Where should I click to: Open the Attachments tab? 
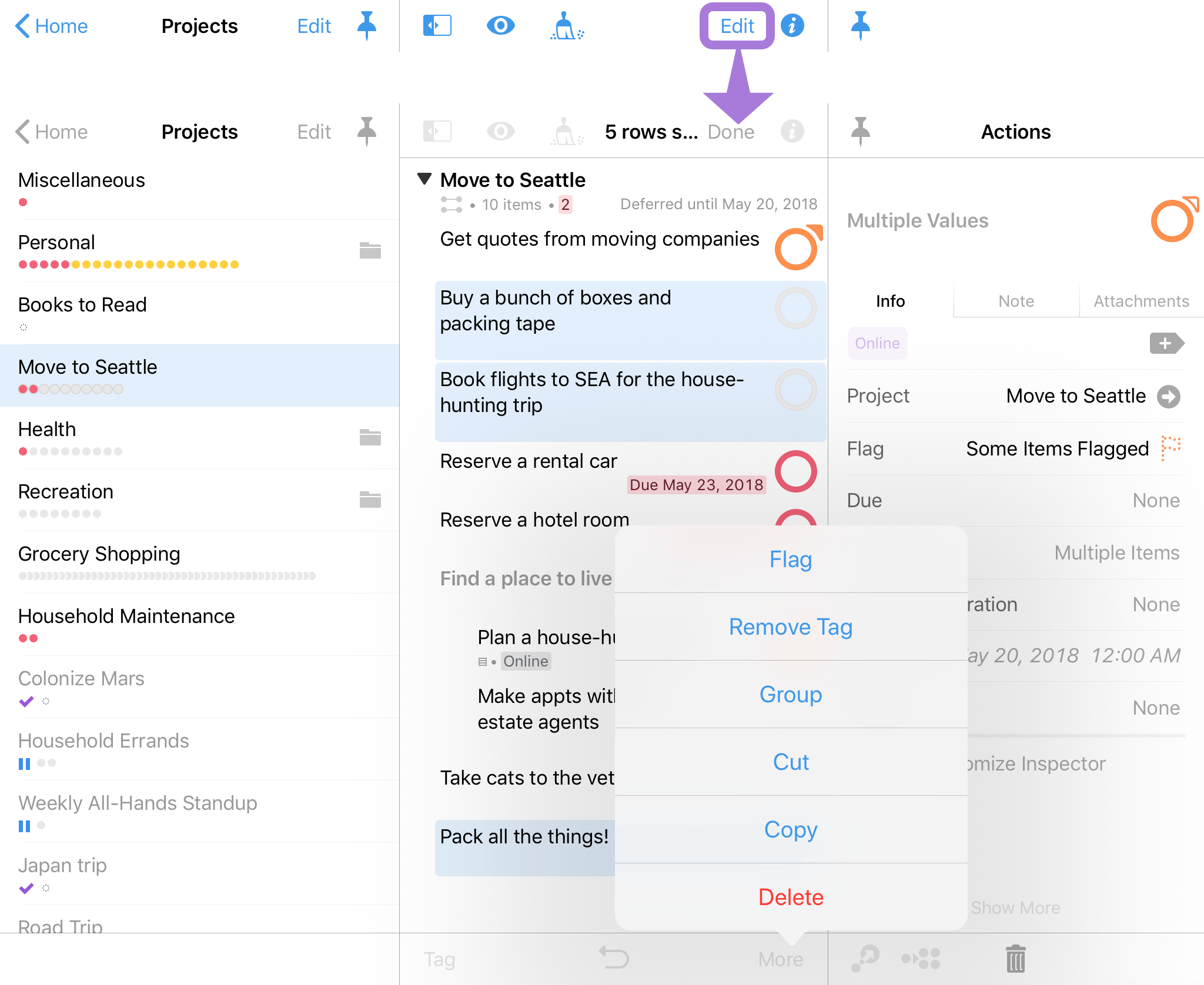click(1141, 301)
